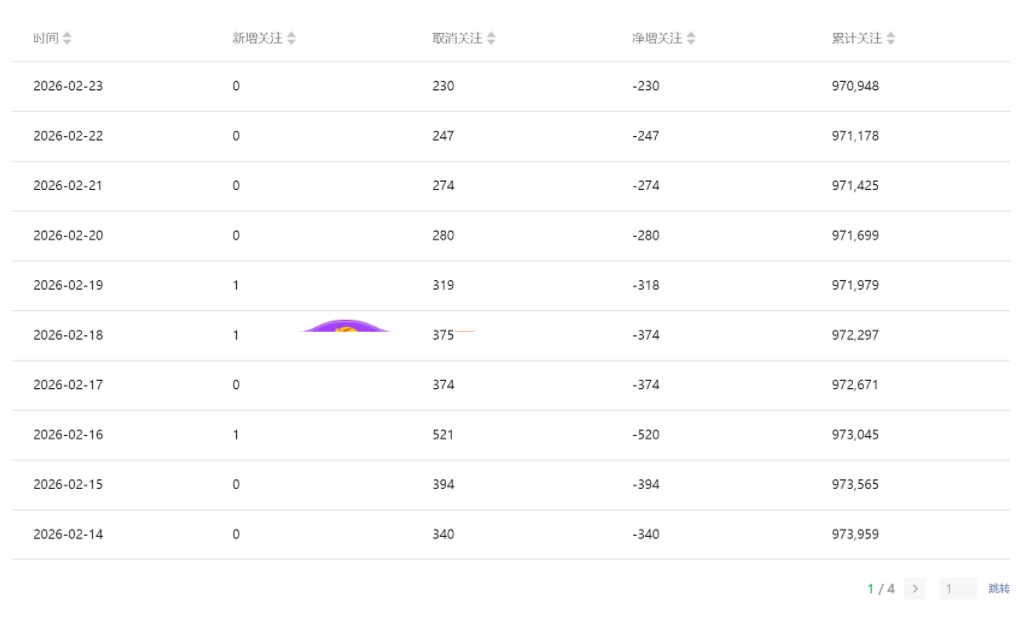Click sort arrows beside 新增关注

point(291,38)
